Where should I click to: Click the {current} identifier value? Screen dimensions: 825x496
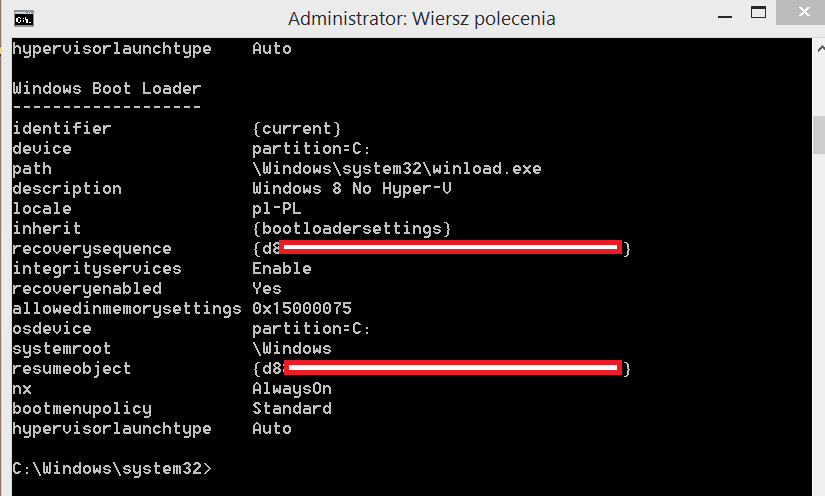point(297,128)
